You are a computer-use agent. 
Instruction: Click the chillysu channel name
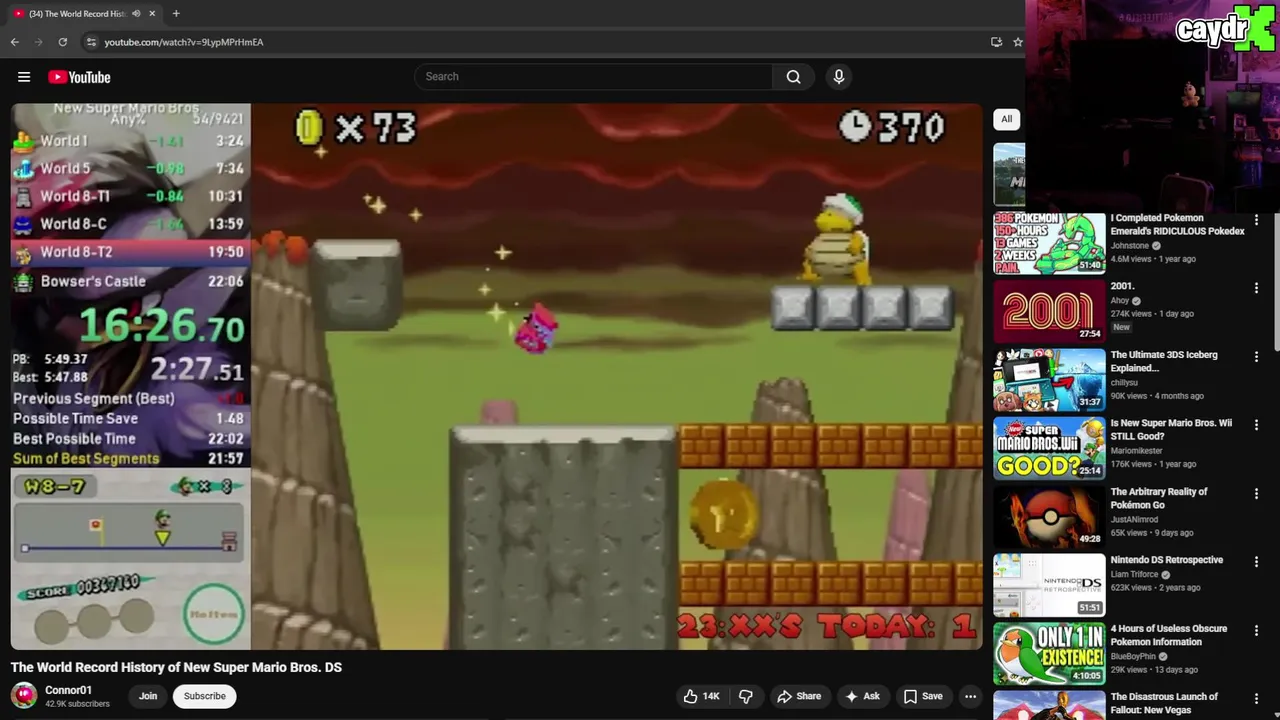click(x=1125, y=382)
